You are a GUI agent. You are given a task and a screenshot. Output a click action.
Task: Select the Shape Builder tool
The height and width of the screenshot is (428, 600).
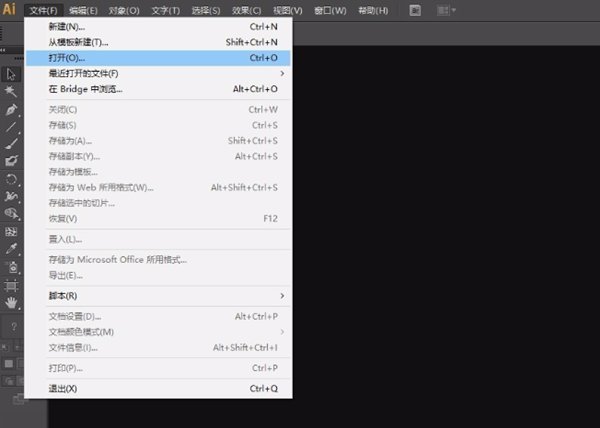tap(11, 213)
